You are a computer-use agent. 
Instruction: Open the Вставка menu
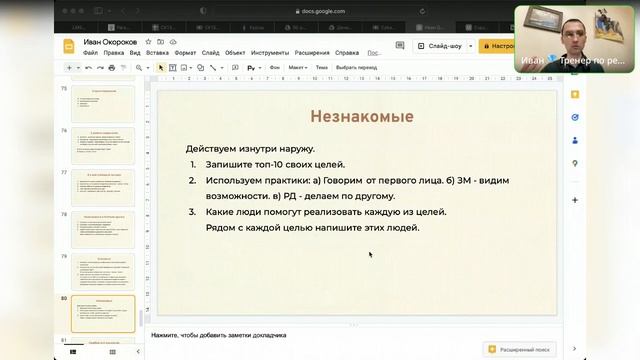pos(157,53)
